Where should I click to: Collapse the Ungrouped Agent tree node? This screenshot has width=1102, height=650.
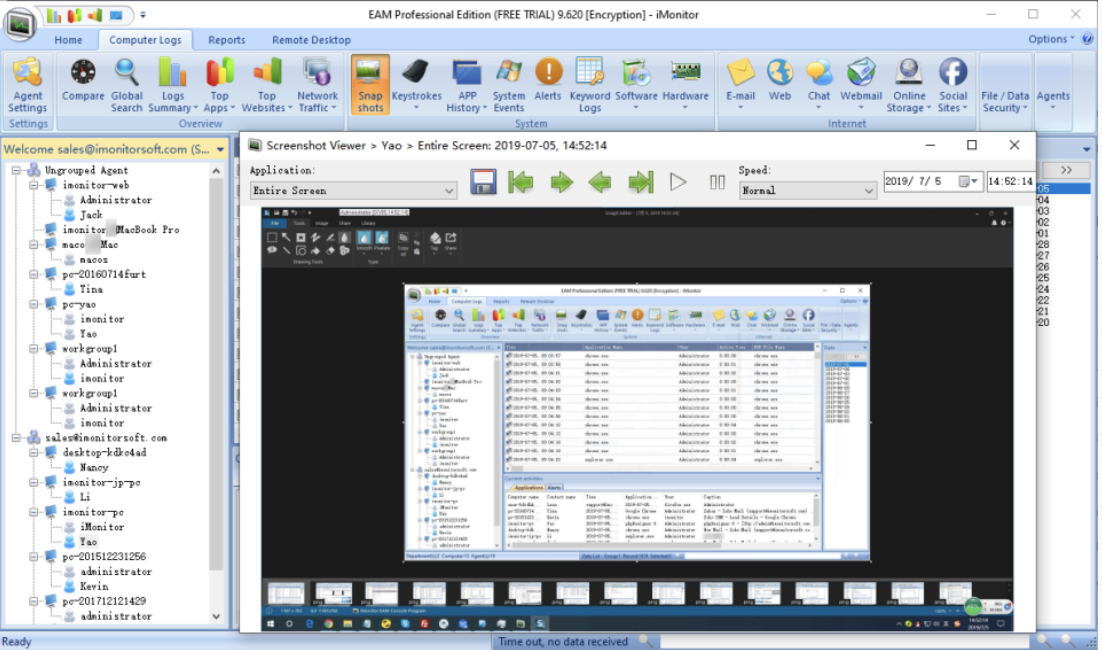click(16, 170)
